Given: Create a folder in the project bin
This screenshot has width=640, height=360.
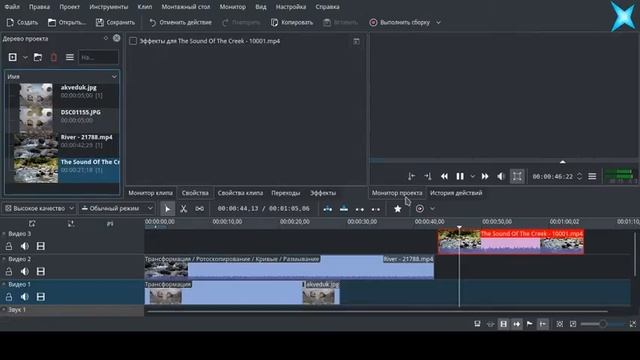Looking at the screenshot, I should click(x=38, y=57).
